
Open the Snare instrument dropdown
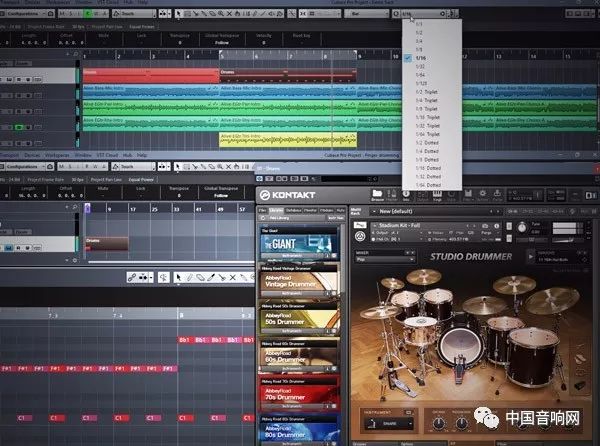pos(388,424)
